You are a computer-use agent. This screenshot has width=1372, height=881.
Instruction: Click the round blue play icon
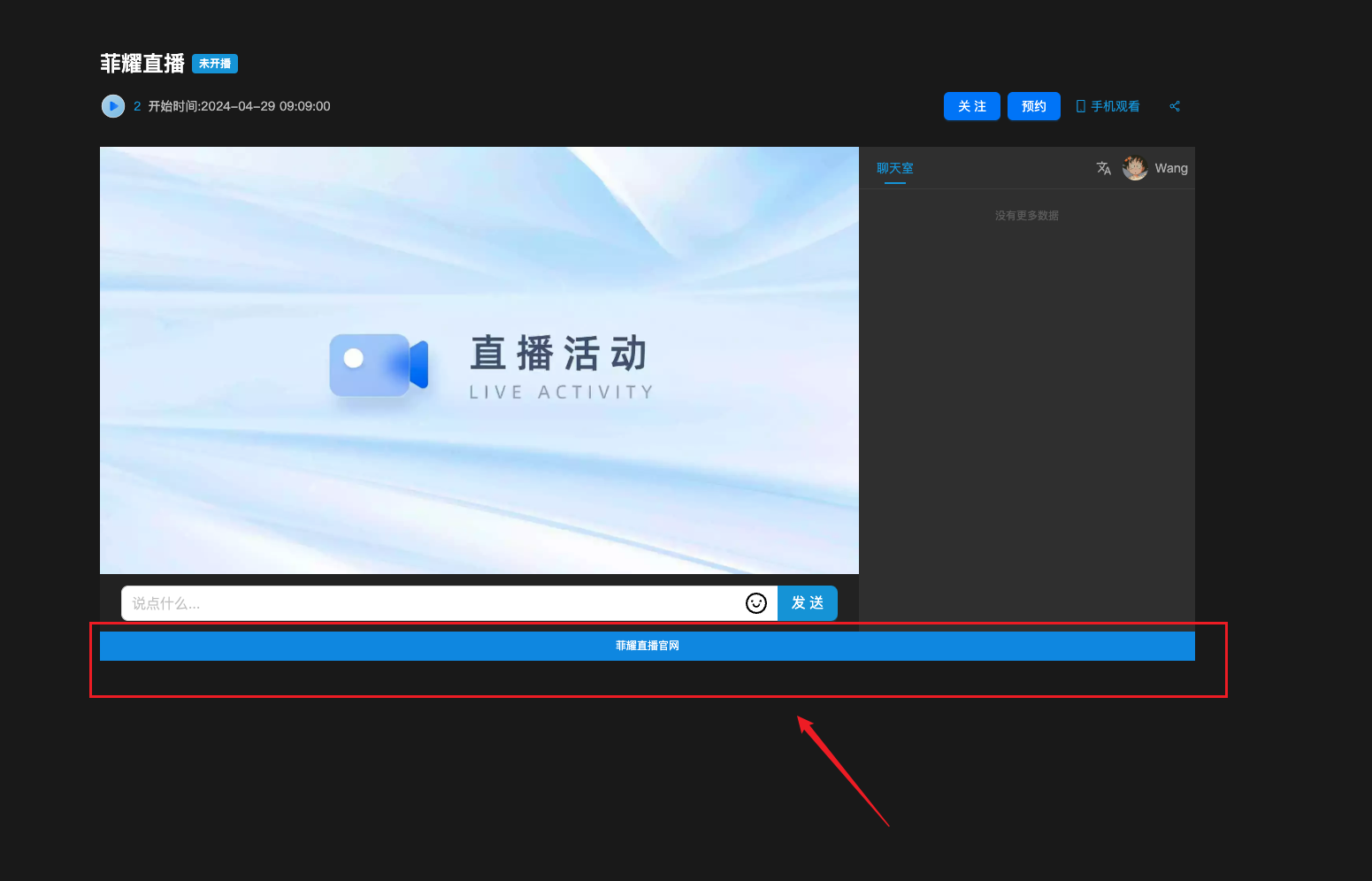point(113,106)
